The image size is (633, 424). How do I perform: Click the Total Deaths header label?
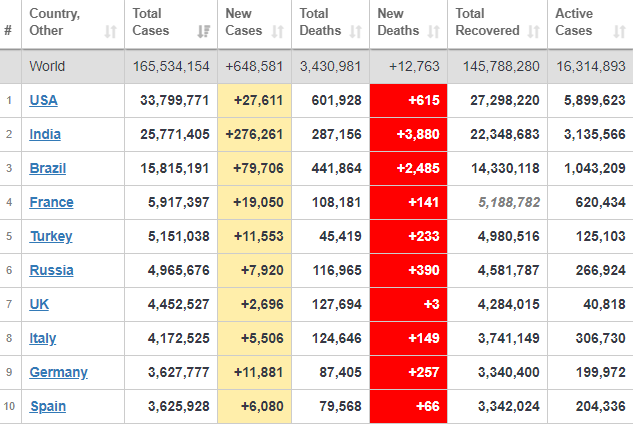(320, 22)
